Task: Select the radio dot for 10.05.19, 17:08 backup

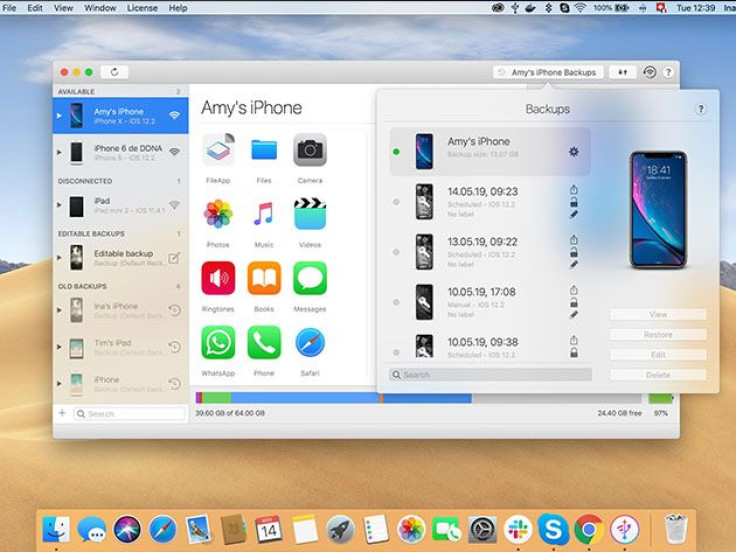Action: (x=396, y=302)
